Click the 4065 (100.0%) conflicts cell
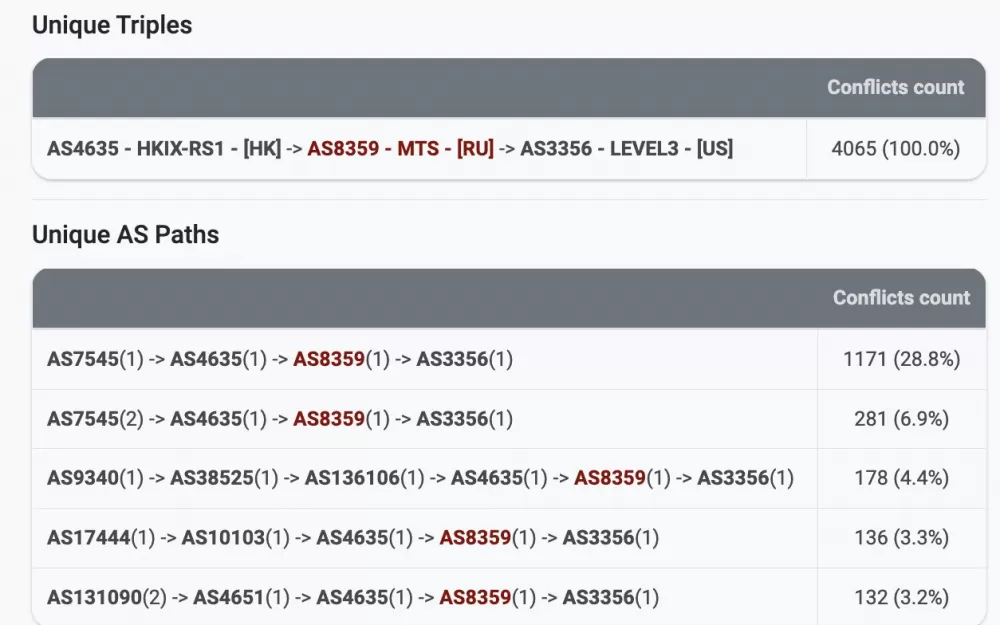This screenshot has height=625, width=1000. (895, 149)
